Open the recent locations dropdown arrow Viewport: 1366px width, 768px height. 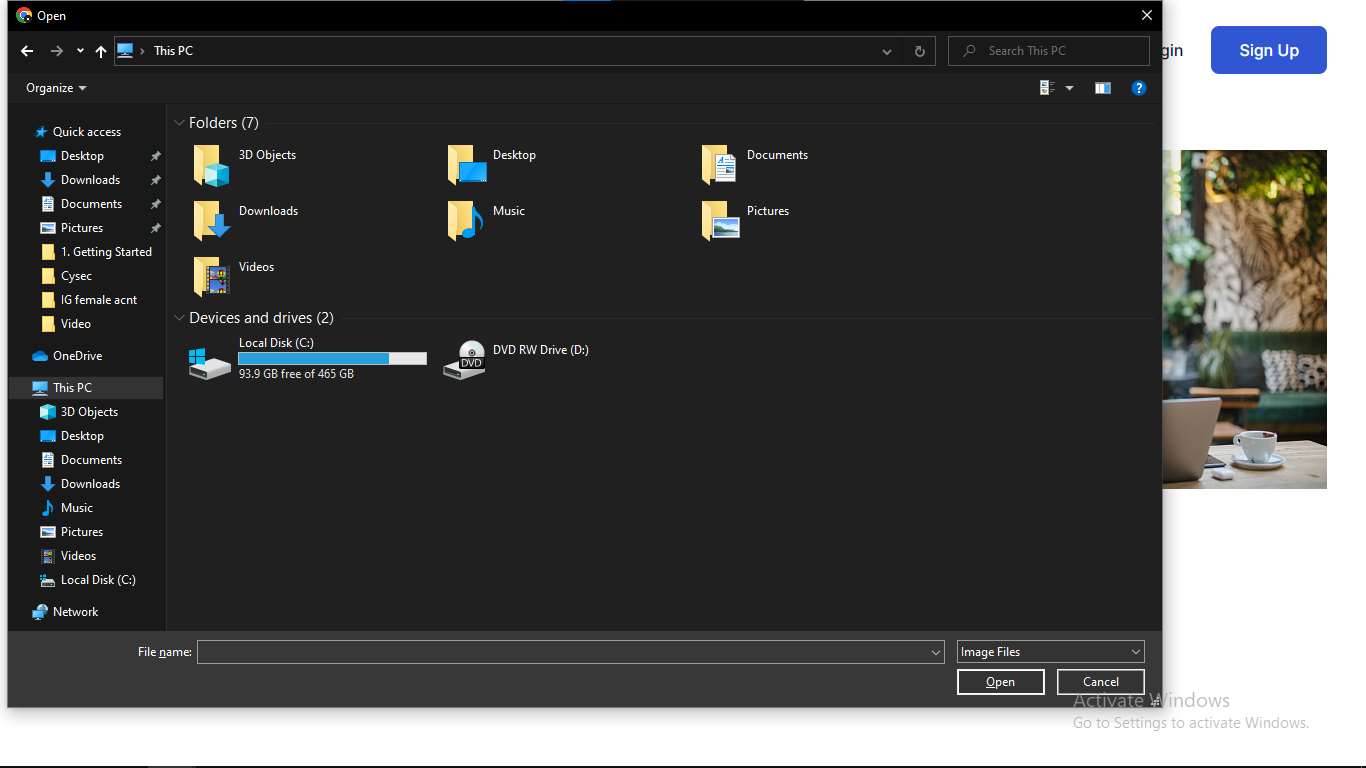(x=80, y=51)
